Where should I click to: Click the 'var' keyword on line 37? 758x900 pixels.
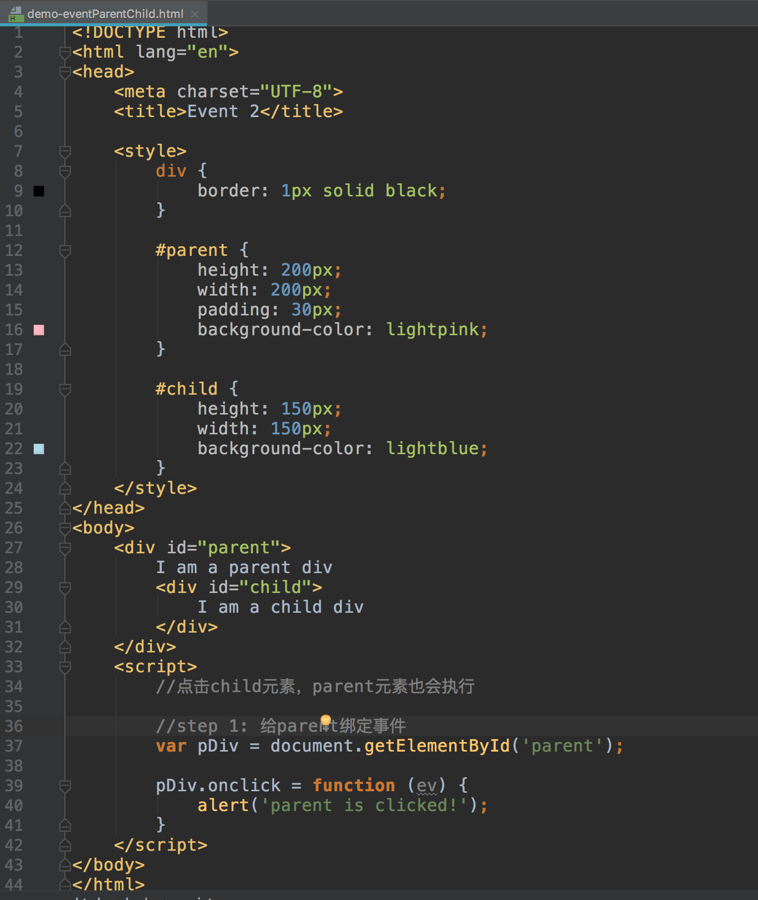[x=171, y=746]
